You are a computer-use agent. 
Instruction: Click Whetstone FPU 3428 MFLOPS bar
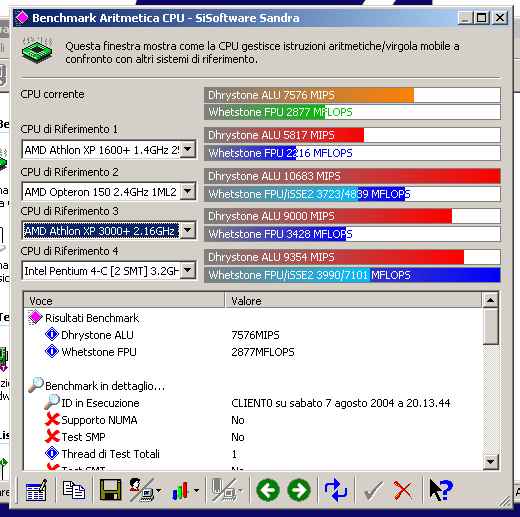[x=352, y=234]
